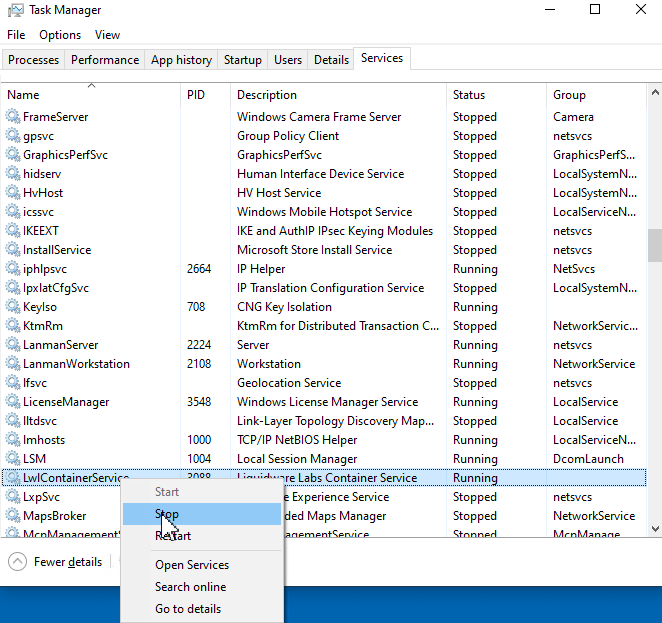Click the KeyIso service gear icon
This screenshot has width=662, height=623.
click(x=13, y=306)
